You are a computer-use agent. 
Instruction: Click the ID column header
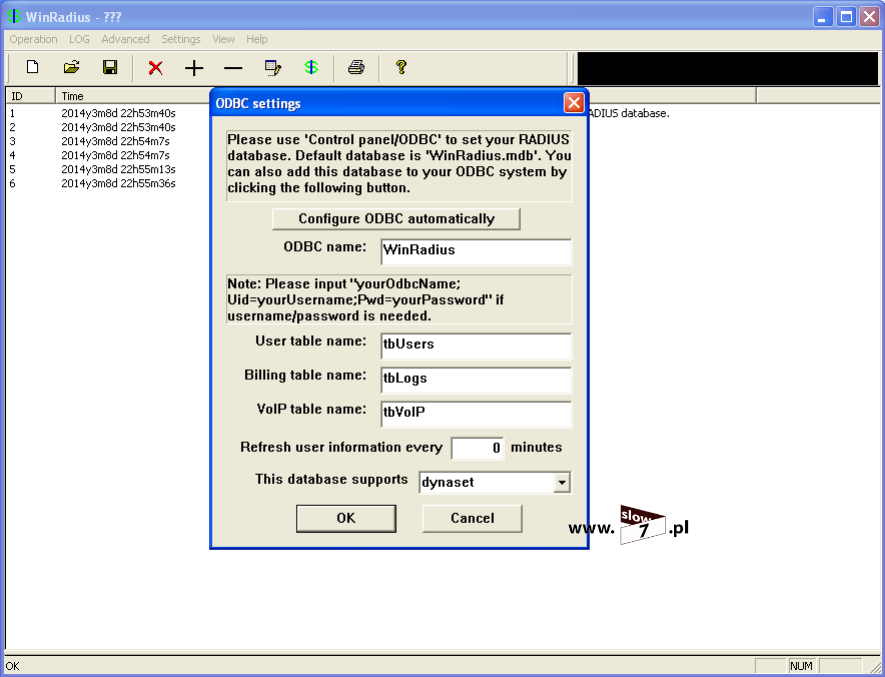(x=30, y=96)
